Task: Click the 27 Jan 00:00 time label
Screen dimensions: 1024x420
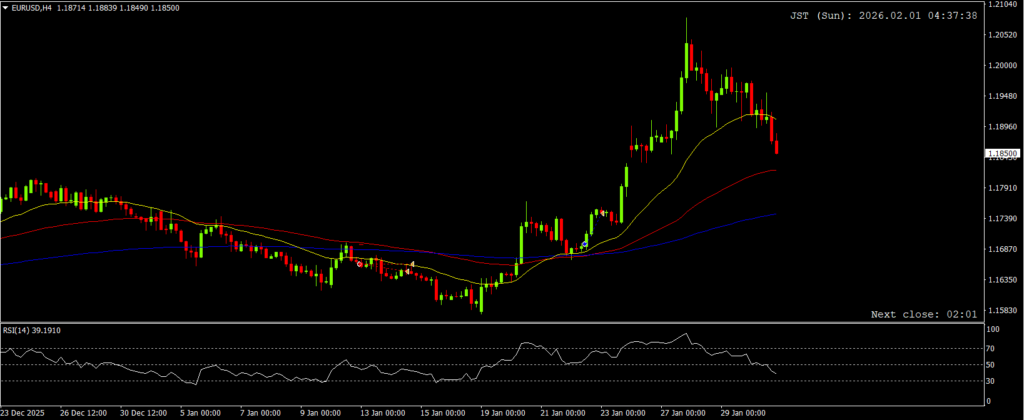Action: click(x=686, y=412)
